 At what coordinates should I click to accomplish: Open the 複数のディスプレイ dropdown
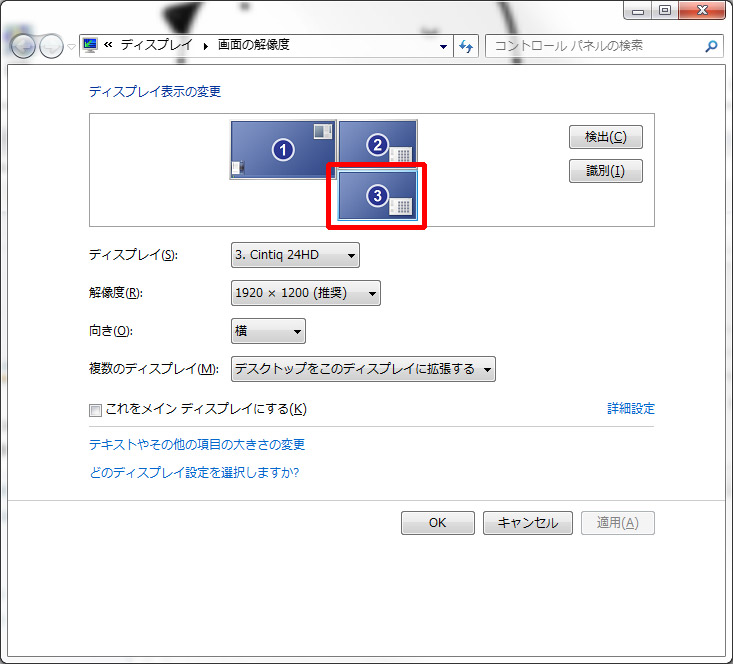click(x=363, y=369)
